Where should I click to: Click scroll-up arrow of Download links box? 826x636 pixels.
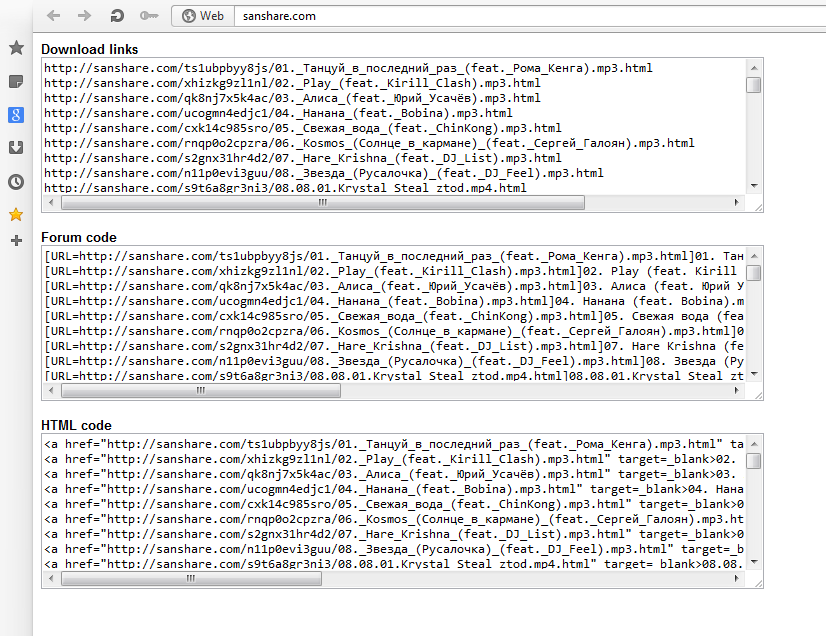point(754,68)
